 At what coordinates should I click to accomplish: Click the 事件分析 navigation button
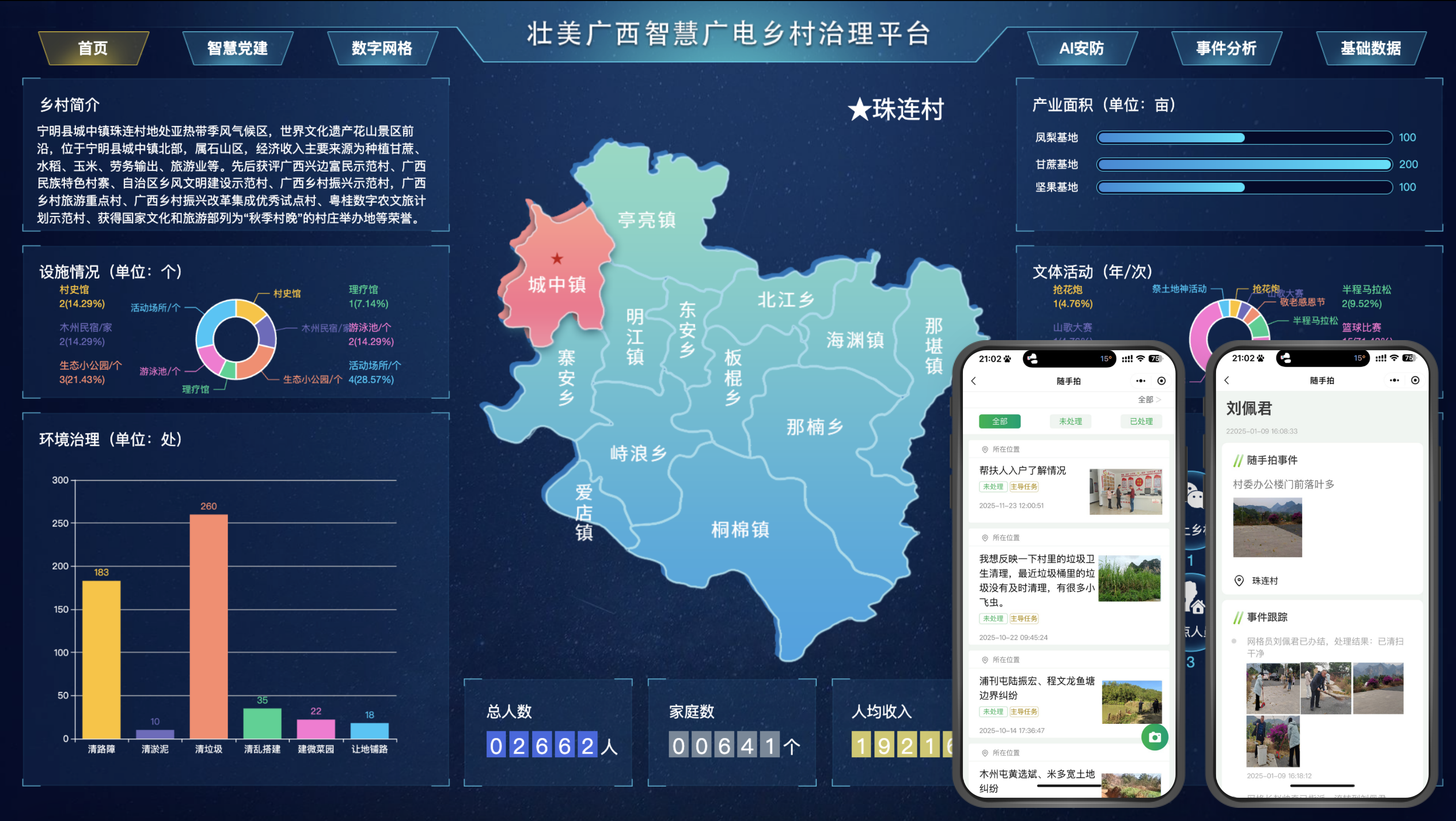click(x=1227, y=49)
